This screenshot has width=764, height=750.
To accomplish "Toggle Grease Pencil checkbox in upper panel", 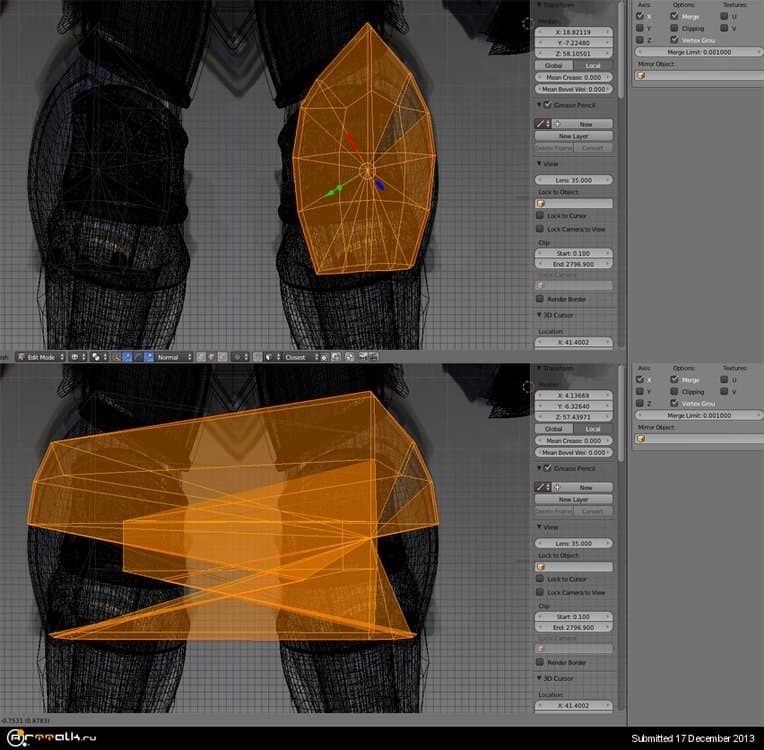I will 548,105.
